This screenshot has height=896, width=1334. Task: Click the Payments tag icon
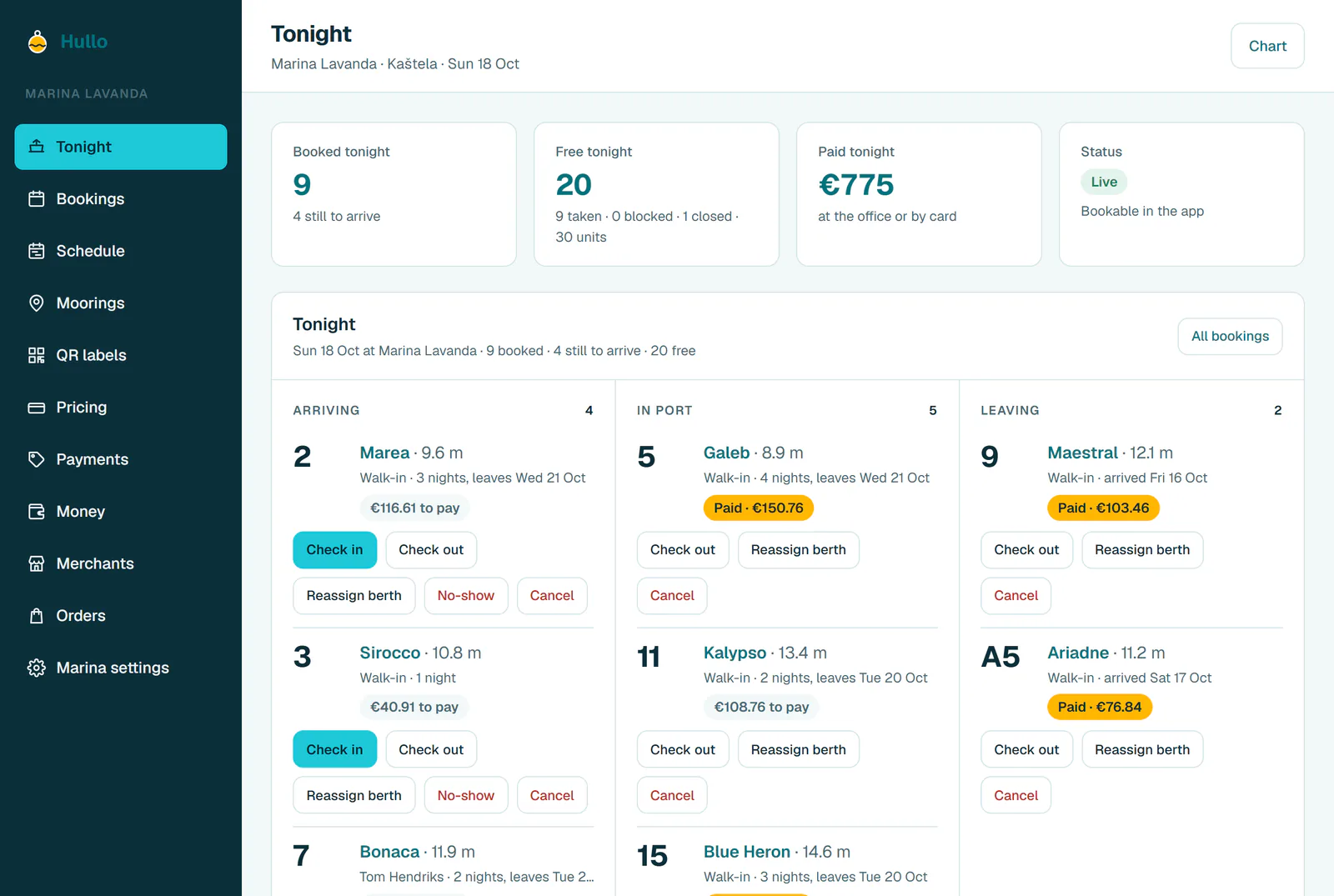pyautogui.click(x=37, y=459)
